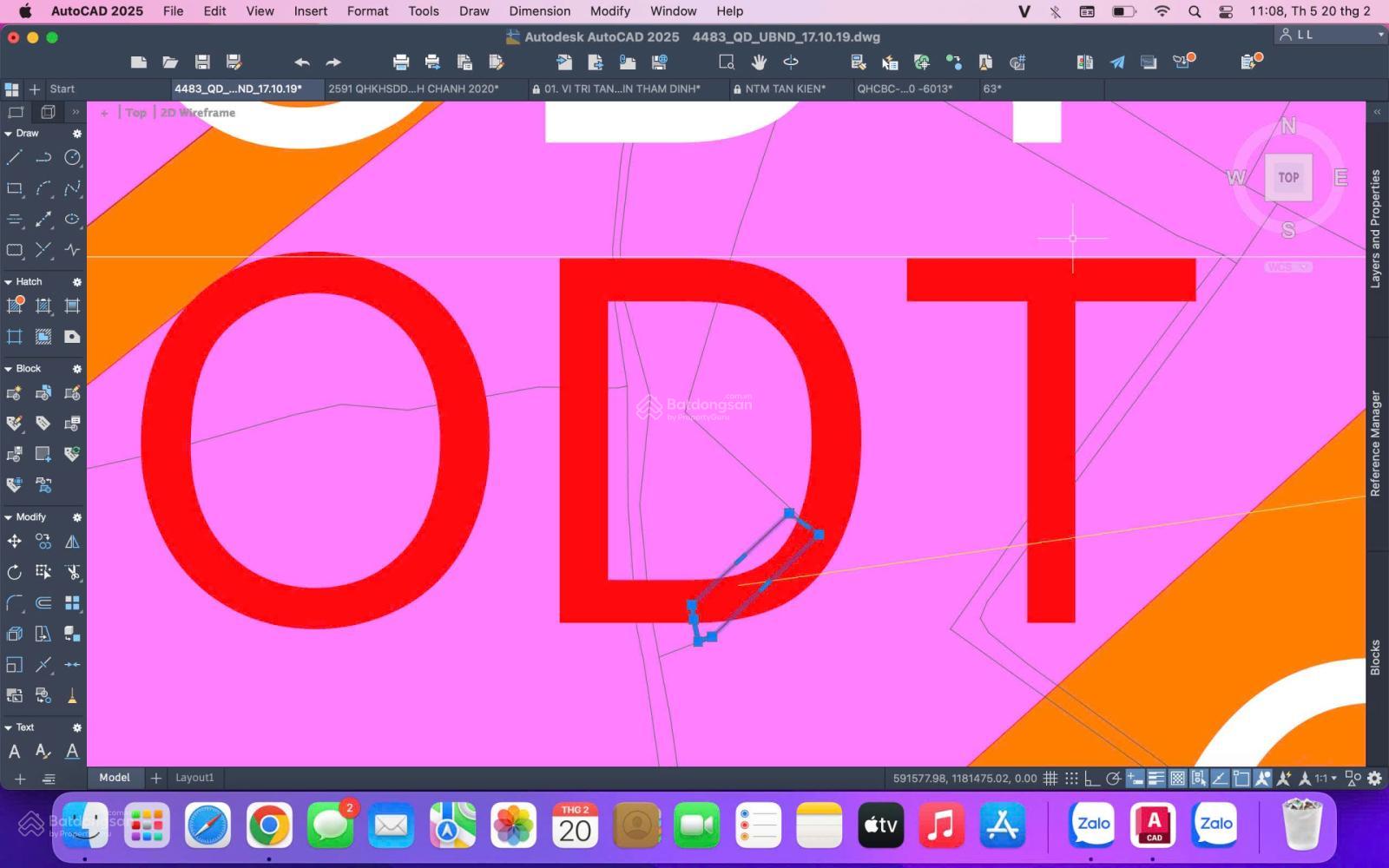The image size is (1389, 868).
Task: Click the Plot printer icon
Action: 400,62
